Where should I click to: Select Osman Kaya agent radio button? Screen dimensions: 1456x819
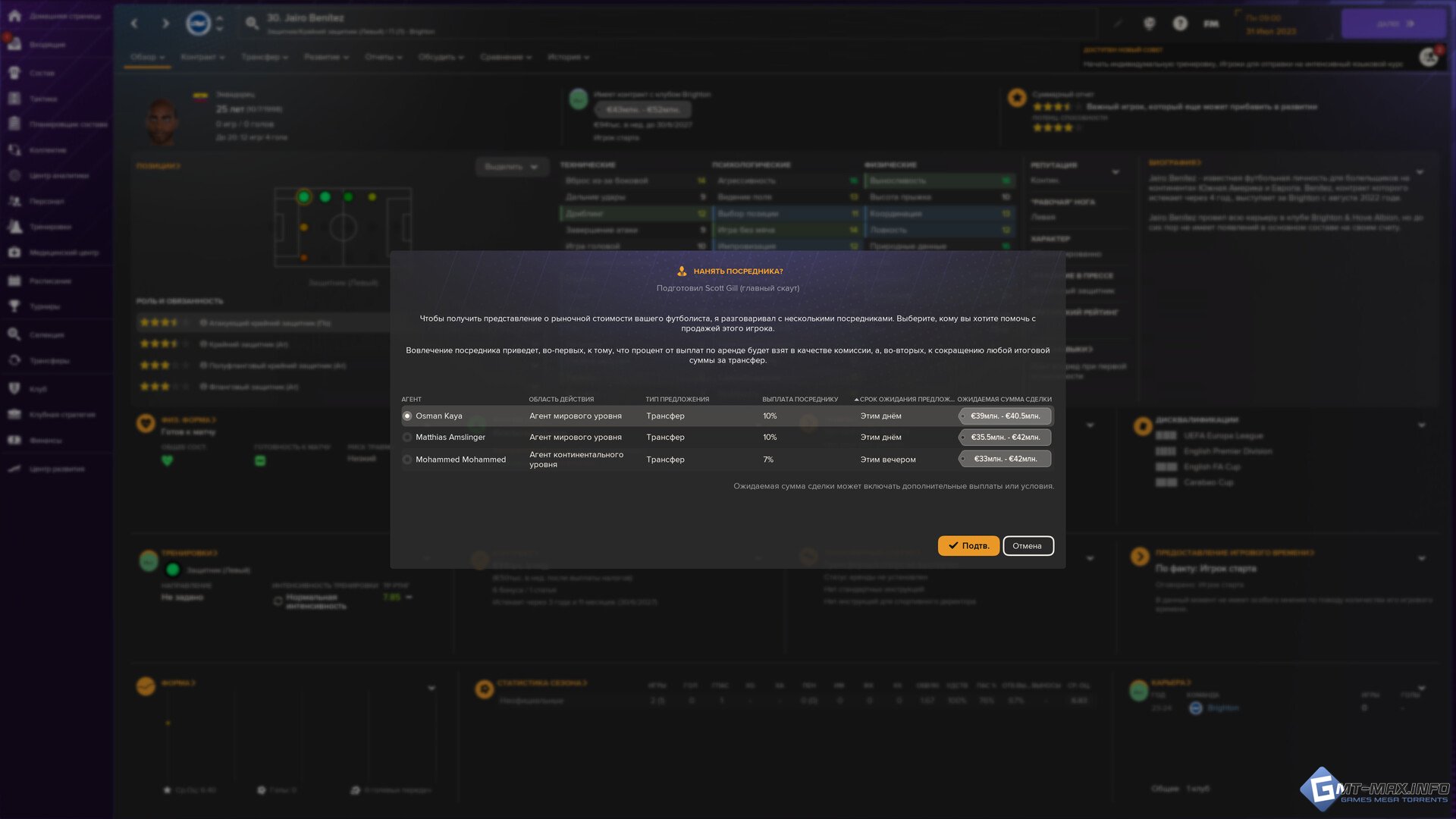tap(407, 416)
